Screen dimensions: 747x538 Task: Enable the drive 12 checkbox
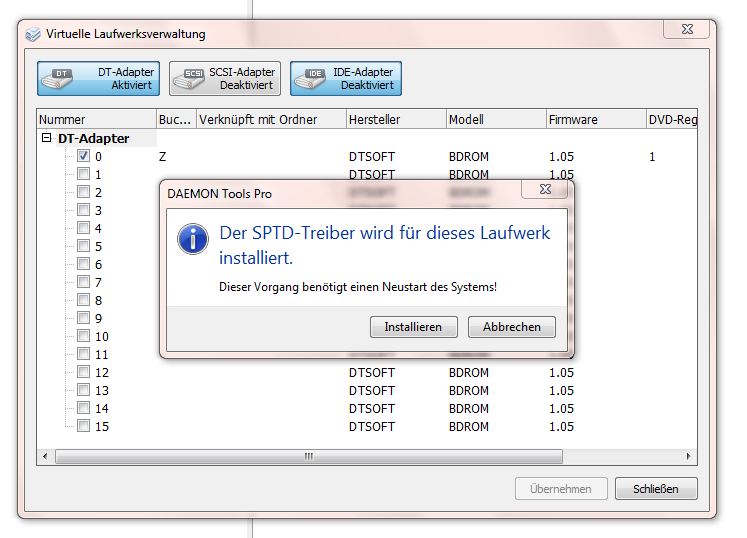84,372
